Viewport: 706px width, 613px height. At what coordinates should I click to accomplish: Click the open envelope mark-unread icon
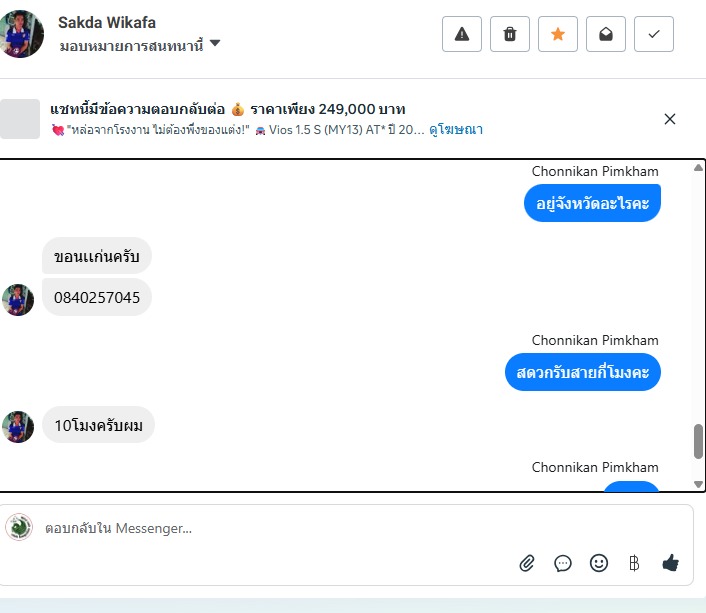coord(606,34)
